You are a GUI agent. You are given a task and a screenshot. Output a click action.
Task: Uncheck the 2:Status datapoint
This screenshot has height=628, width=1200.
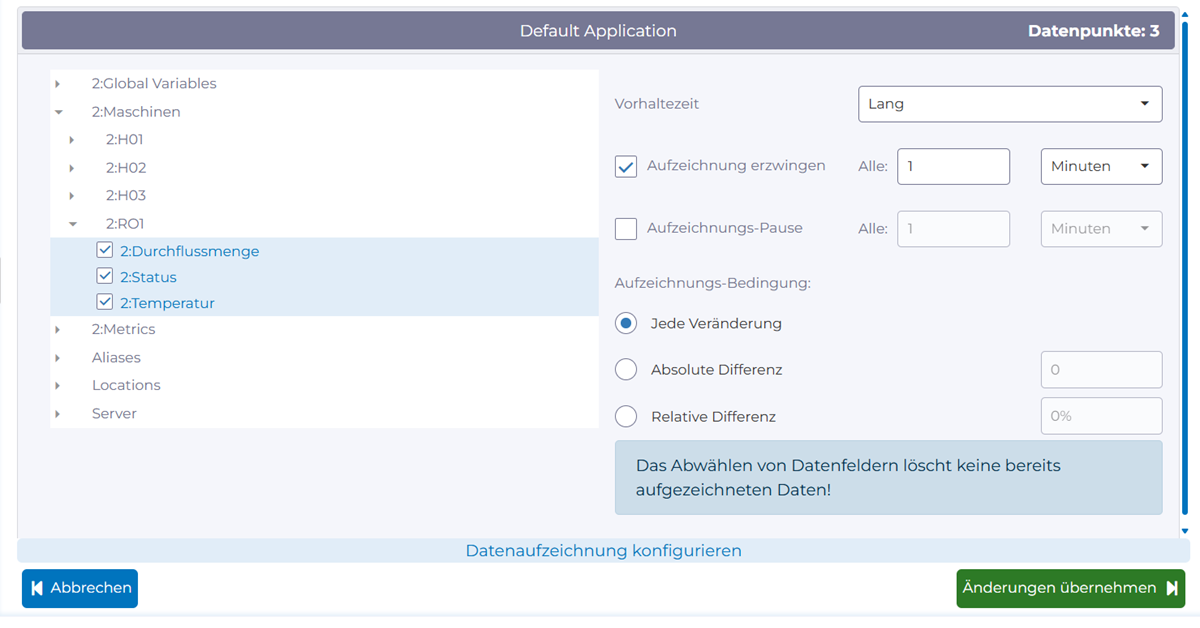[105, 275]
